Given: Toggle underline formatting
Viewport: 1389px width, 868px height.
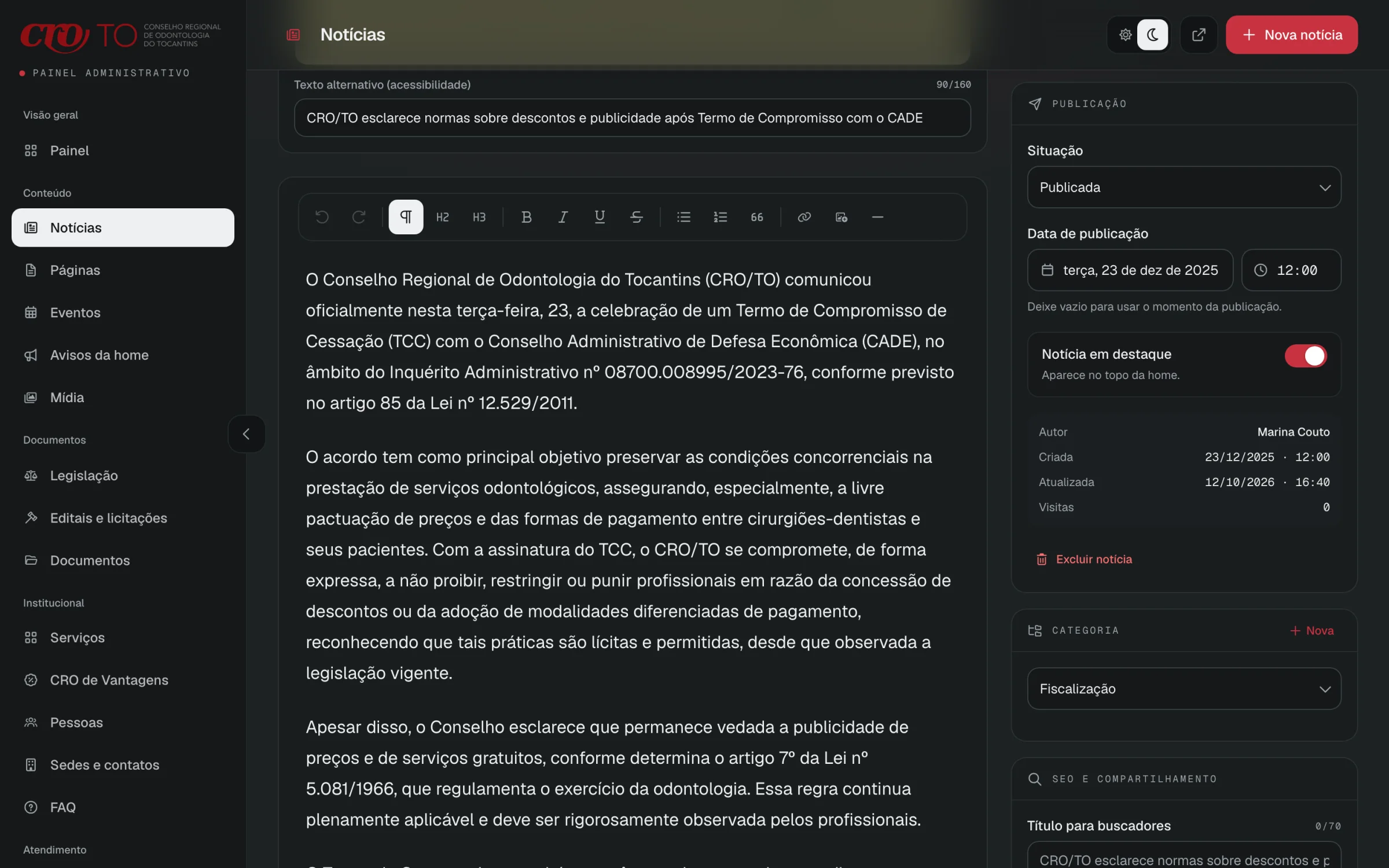Looking at the screenshot, I should (600, 217).
